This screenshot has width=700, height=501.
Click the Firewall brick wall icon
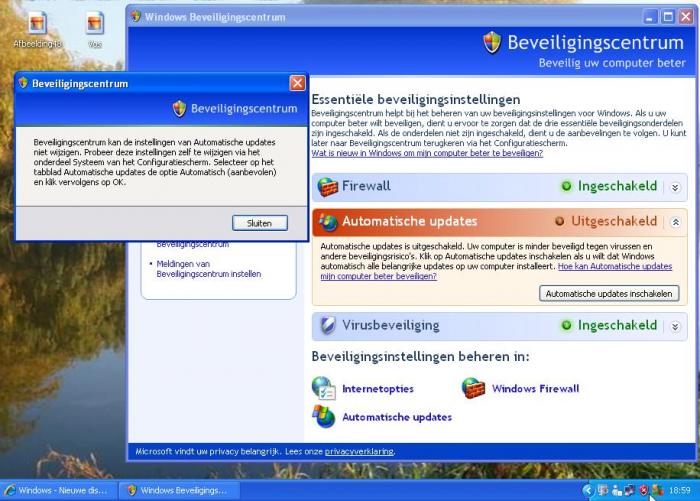[x=328, y=187]
